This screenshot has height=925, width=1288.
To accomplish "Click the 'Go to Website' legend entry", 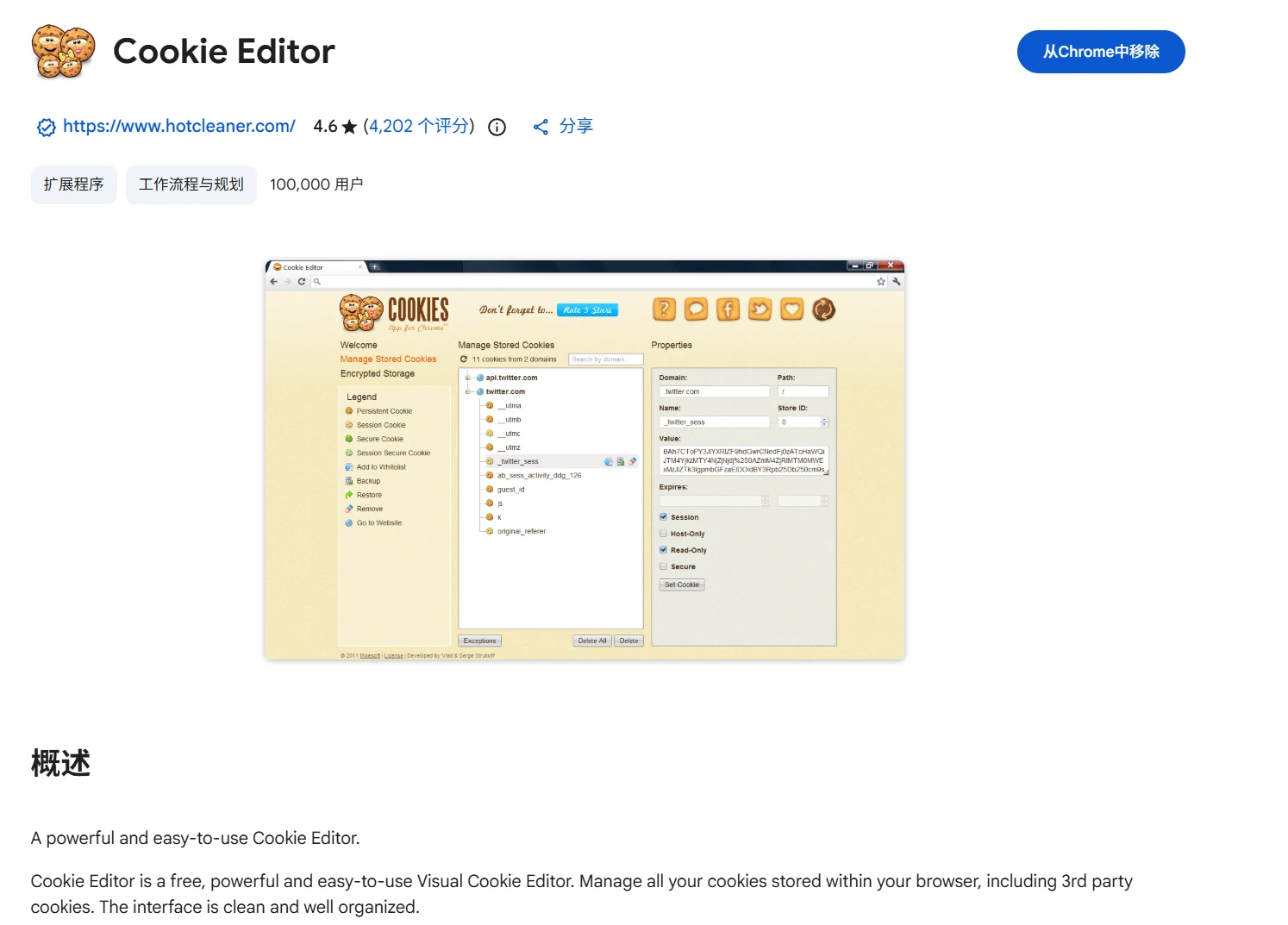I will tap(374, 523).
